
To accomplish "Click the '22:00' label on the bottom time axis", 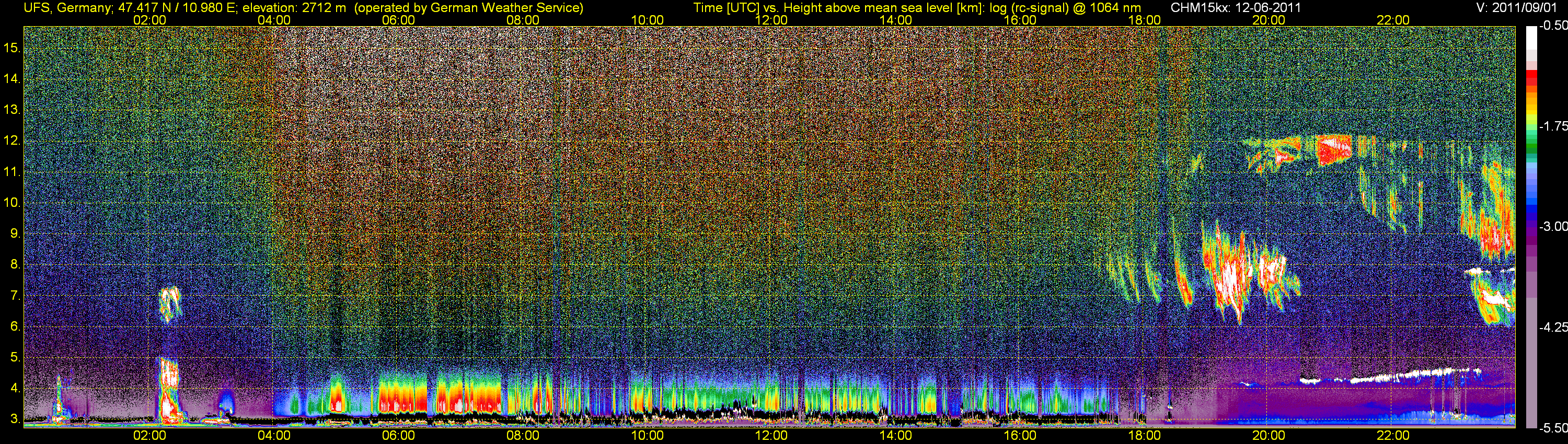I will tap(1393, 436).
